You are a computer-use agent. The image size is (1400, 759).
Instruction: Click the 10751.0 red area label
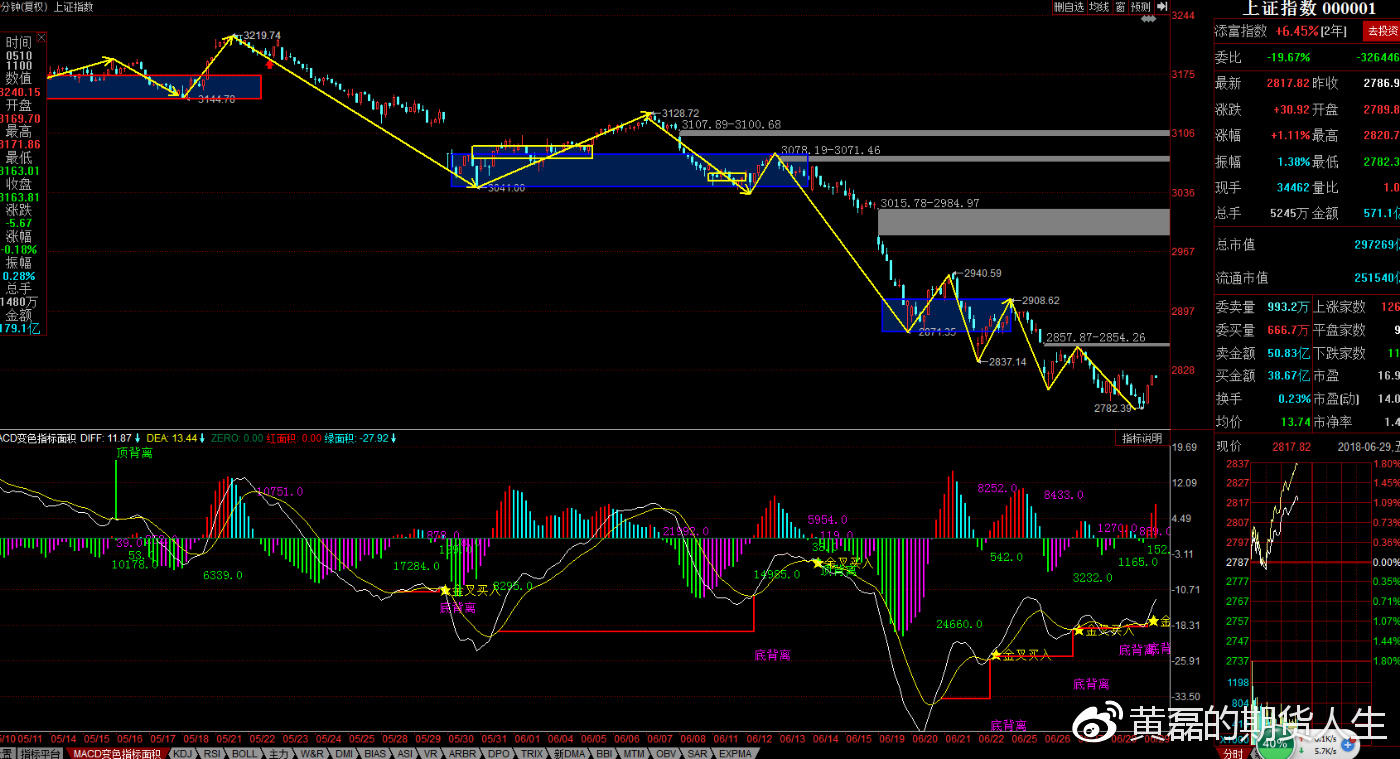coord(280,491)
